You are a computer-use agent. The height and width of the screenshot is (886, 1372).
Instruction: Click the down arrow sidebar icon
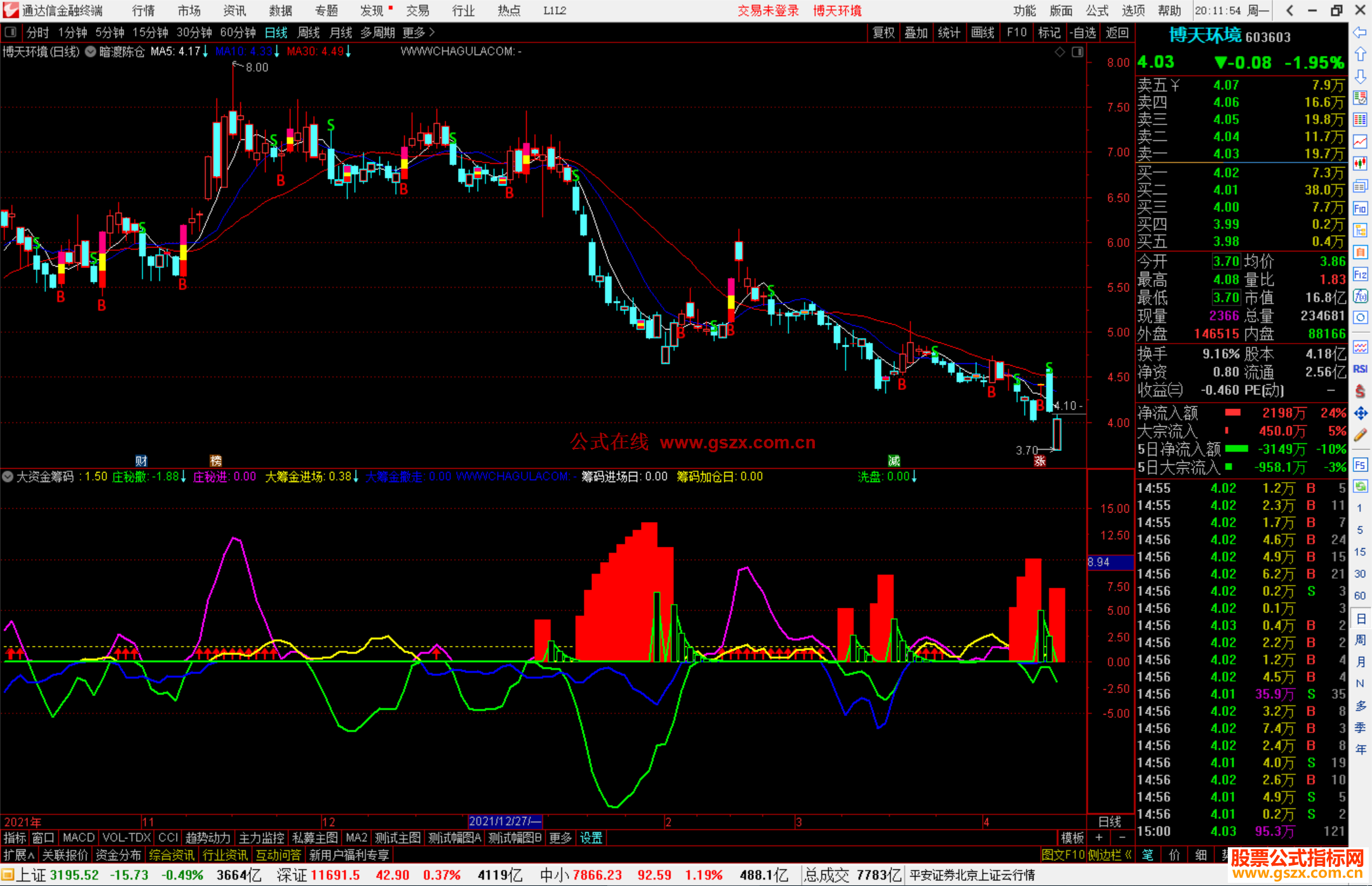pyautogui.click(x=1360, y=77)
